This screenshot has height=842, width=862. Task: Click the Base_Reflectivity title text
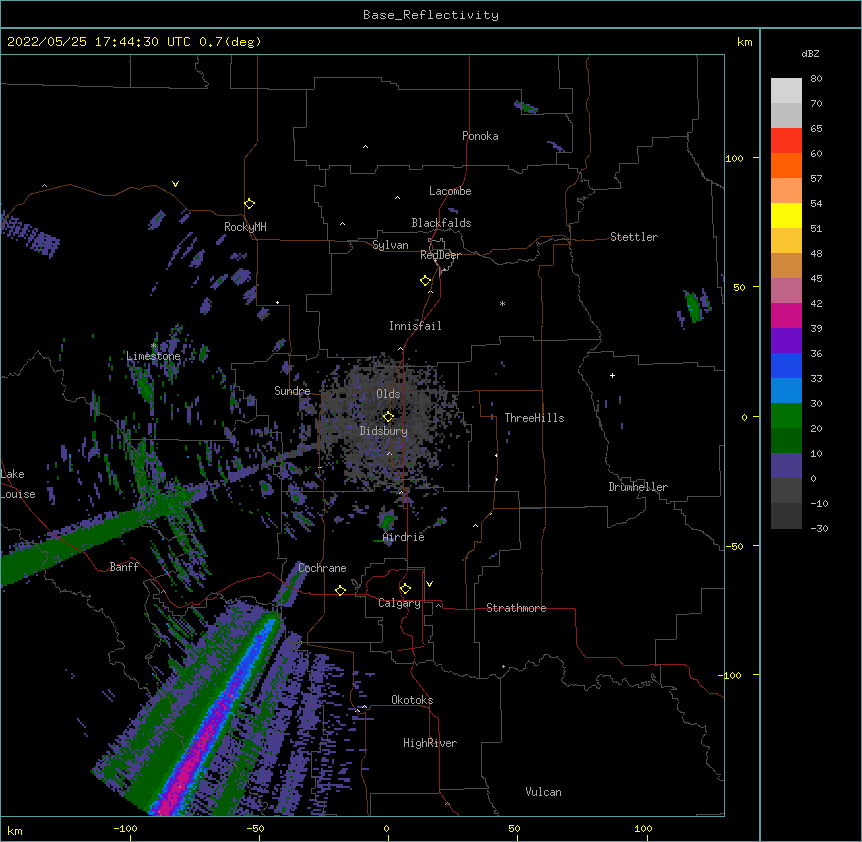[x=431, y=15]
